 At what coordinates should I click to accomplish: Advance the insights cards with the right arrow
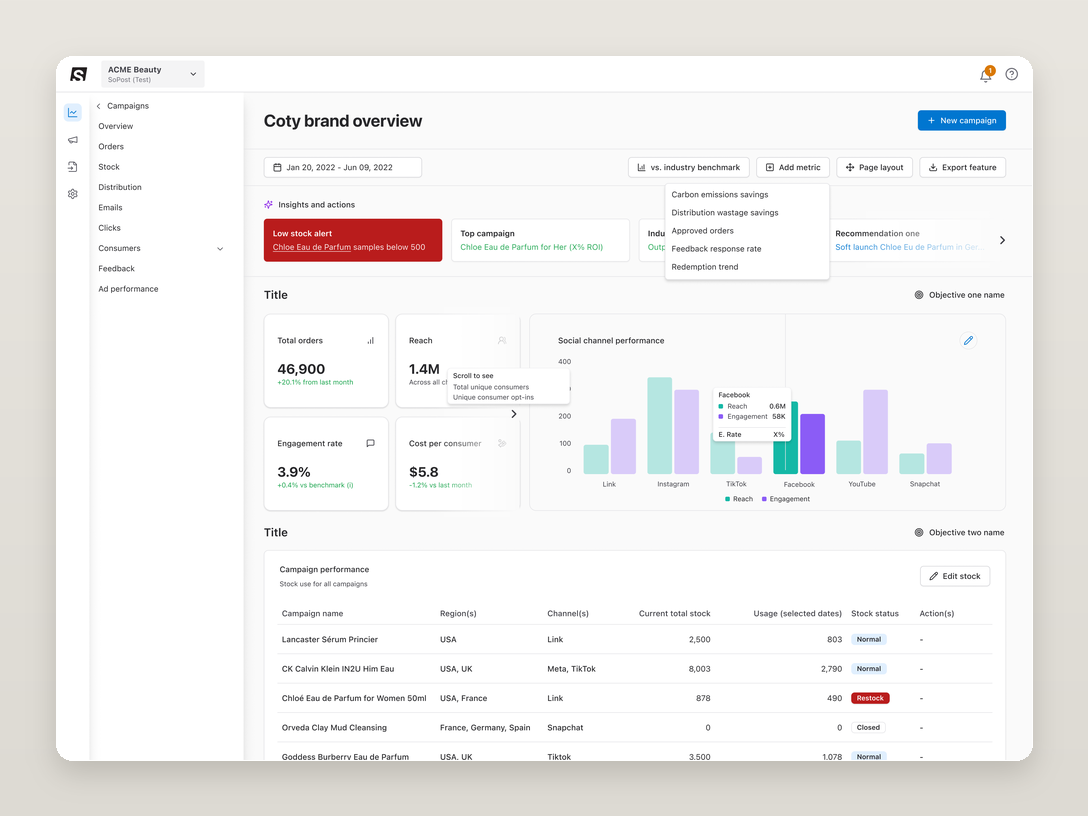point(1002,240)
